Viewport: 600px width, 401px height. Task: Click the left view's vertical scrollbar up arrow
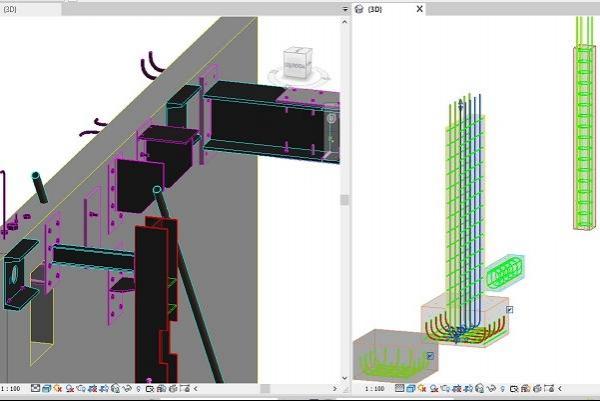point(346,20)
